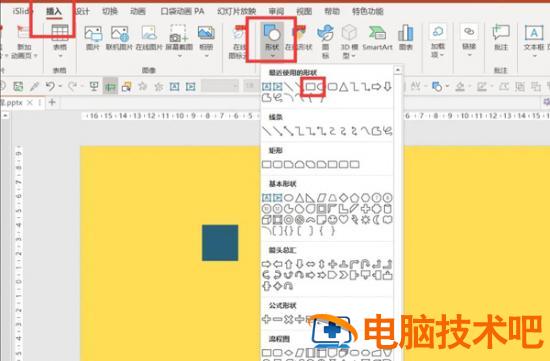Add a new document tab with plus button
Screen dimensions: 550x361
point(52,102)
